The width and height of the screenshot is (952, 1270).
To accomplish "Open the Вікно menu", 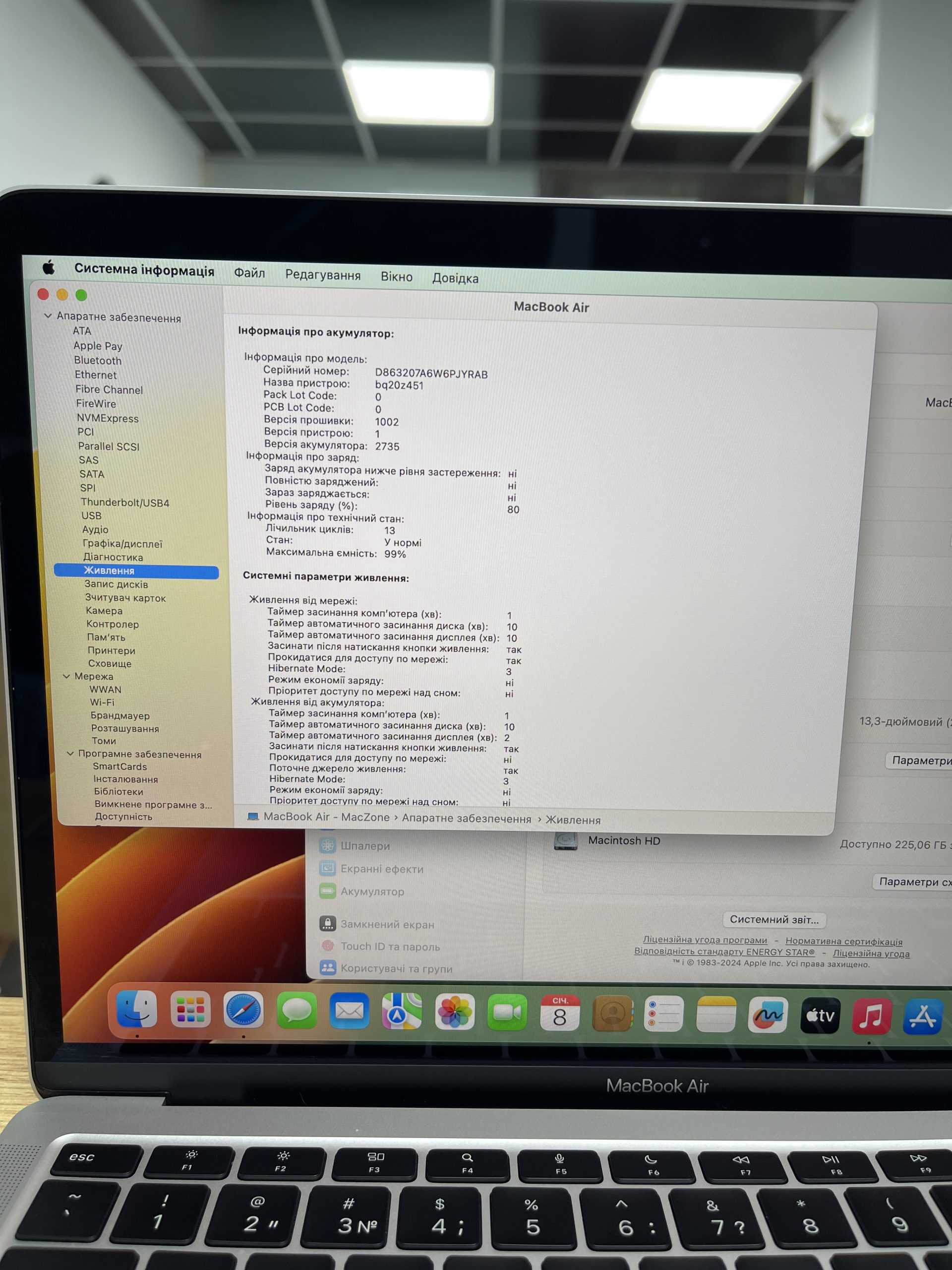I will pyautogui.click(x=397, y=277).
